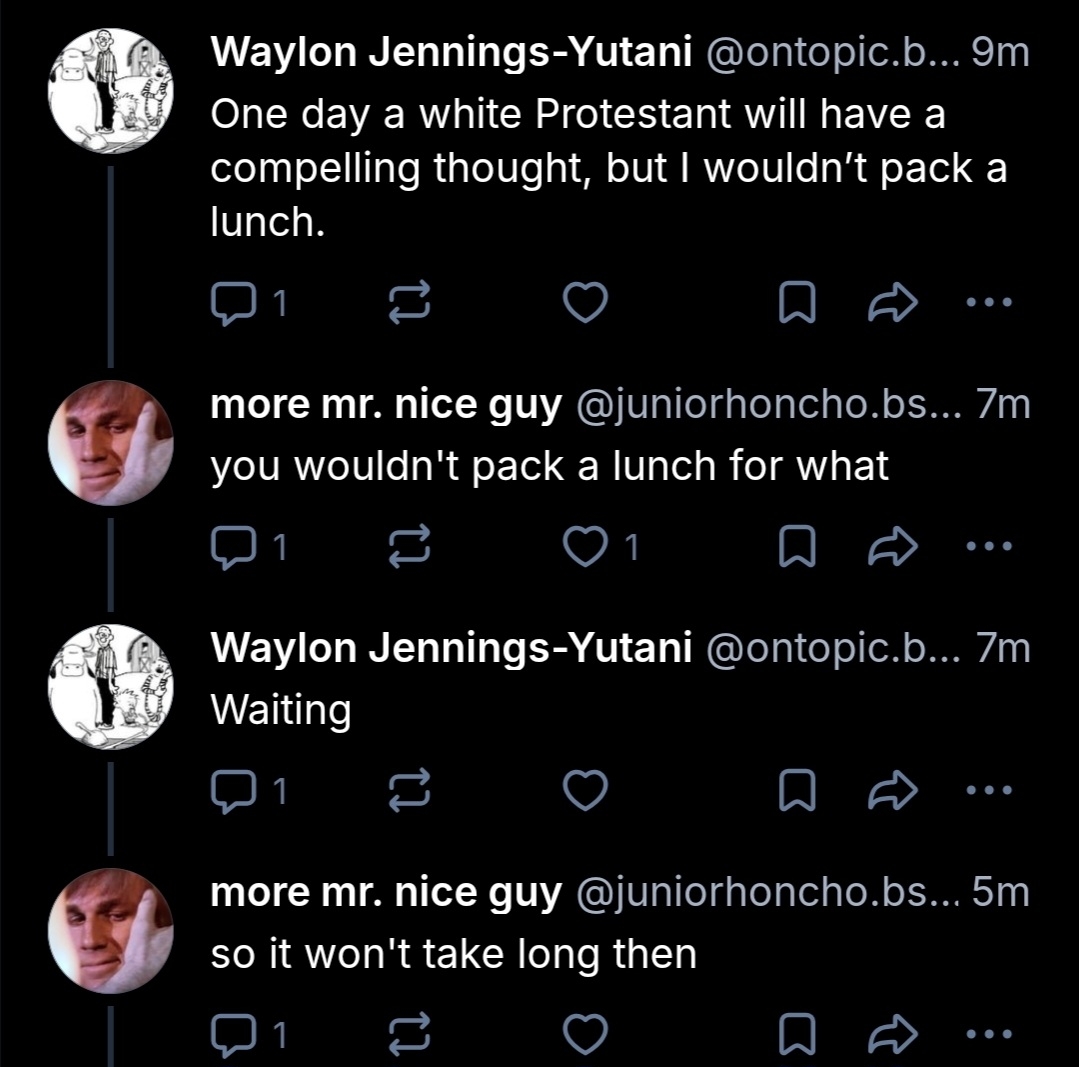1079x1067 pixels.
Task: Unlike the post with one like
Action: coord(587,546)
